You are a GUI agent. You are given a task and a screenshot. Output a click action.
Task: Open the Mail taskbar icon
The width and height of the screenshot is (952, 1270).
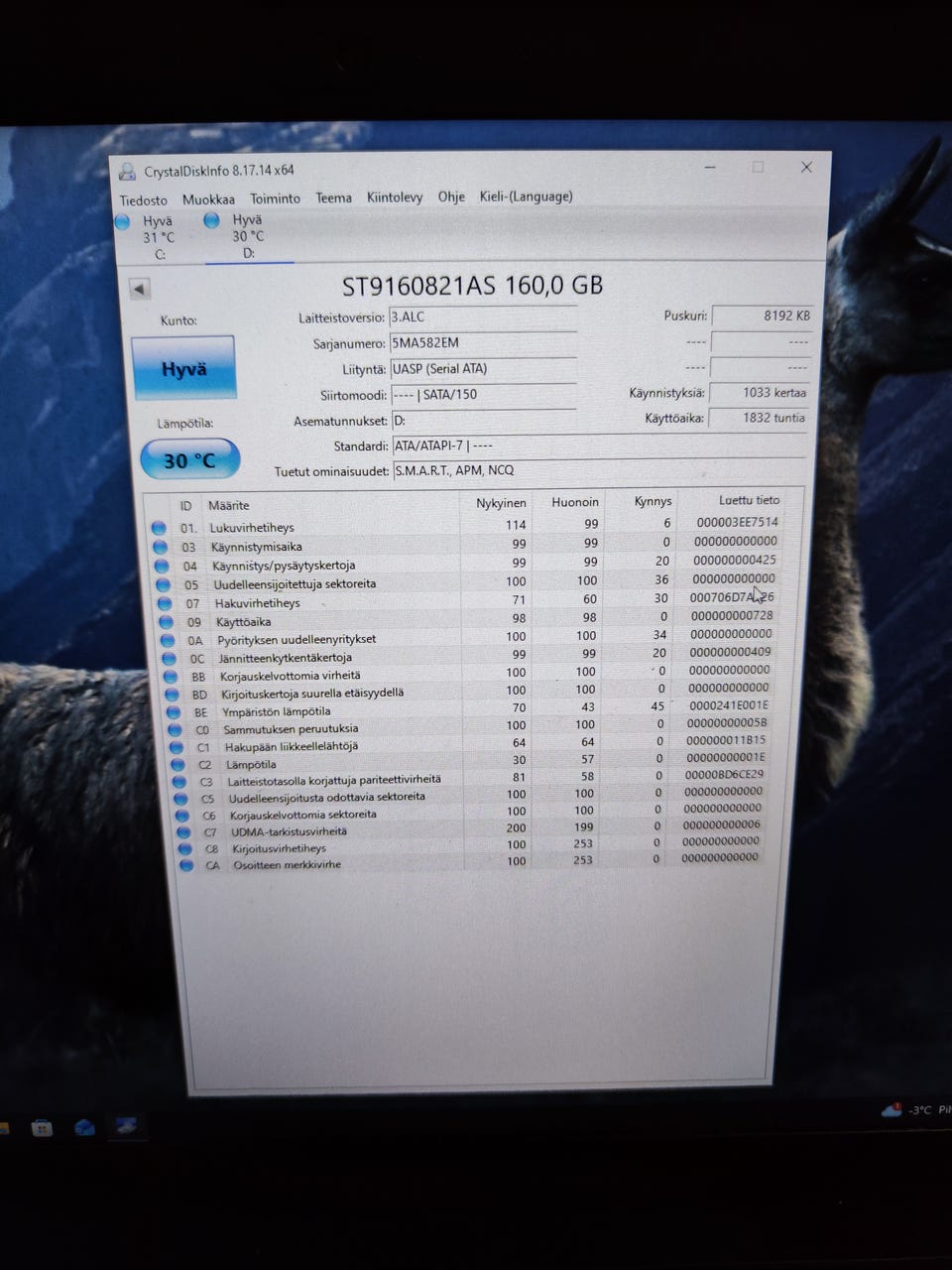pos(84,1127)
